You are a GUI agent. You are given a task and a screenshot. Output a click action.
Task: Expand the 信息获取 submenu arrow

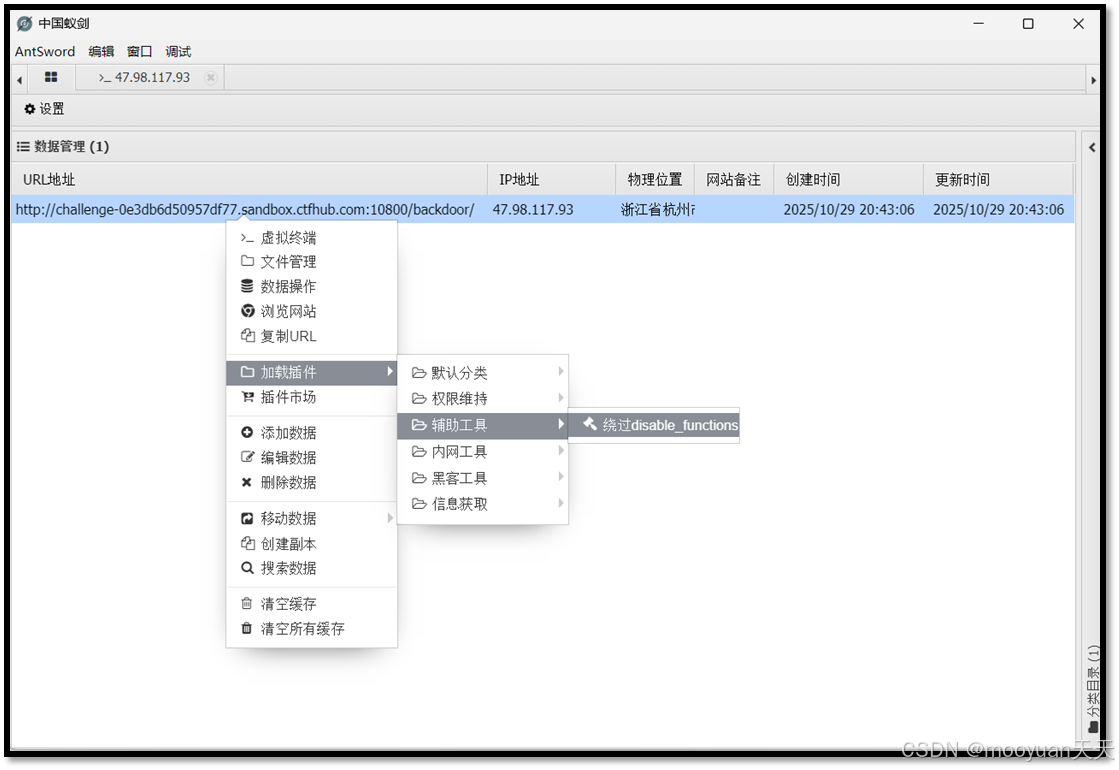561,503
